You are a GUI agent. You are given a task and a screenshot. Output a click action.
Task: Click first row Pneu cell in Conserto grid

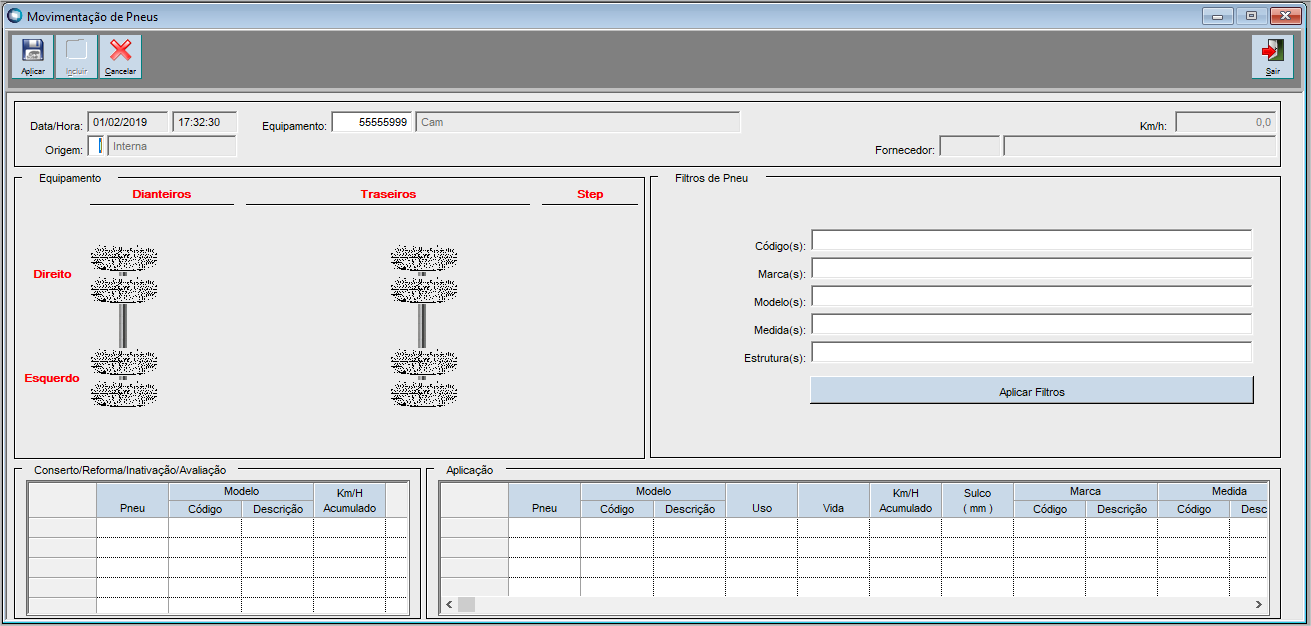pos(133,527)
